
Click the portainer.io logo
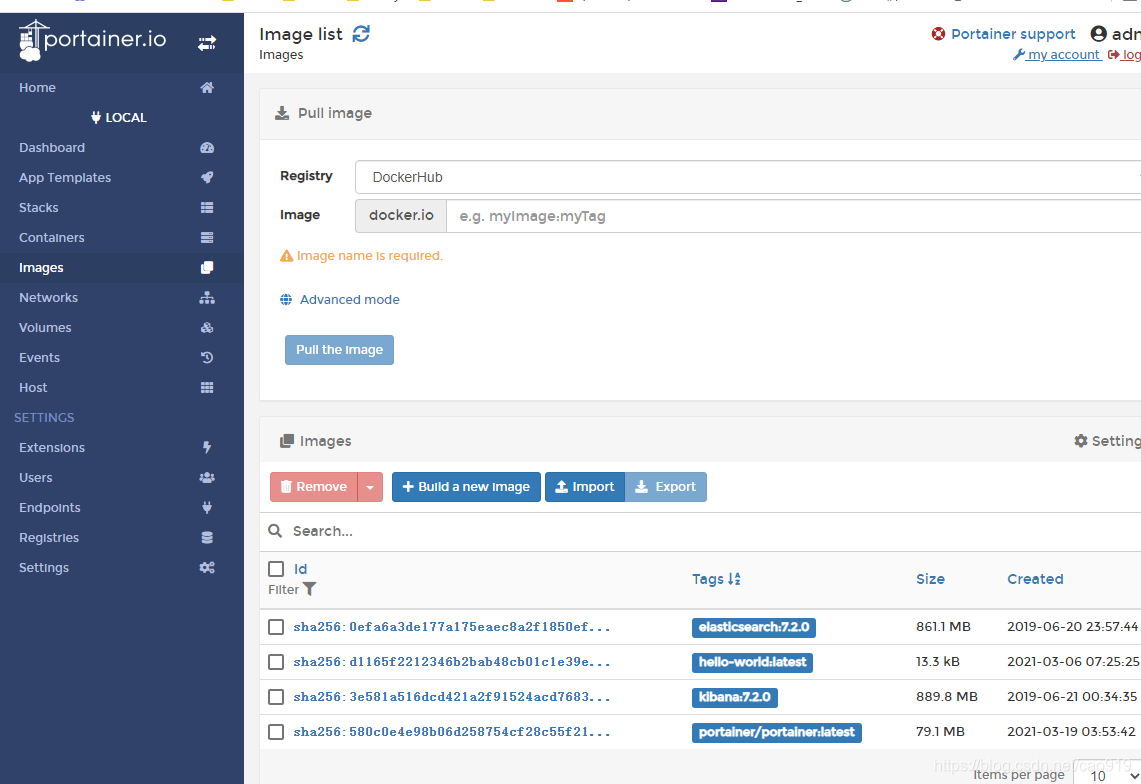(x=92, y=40)
